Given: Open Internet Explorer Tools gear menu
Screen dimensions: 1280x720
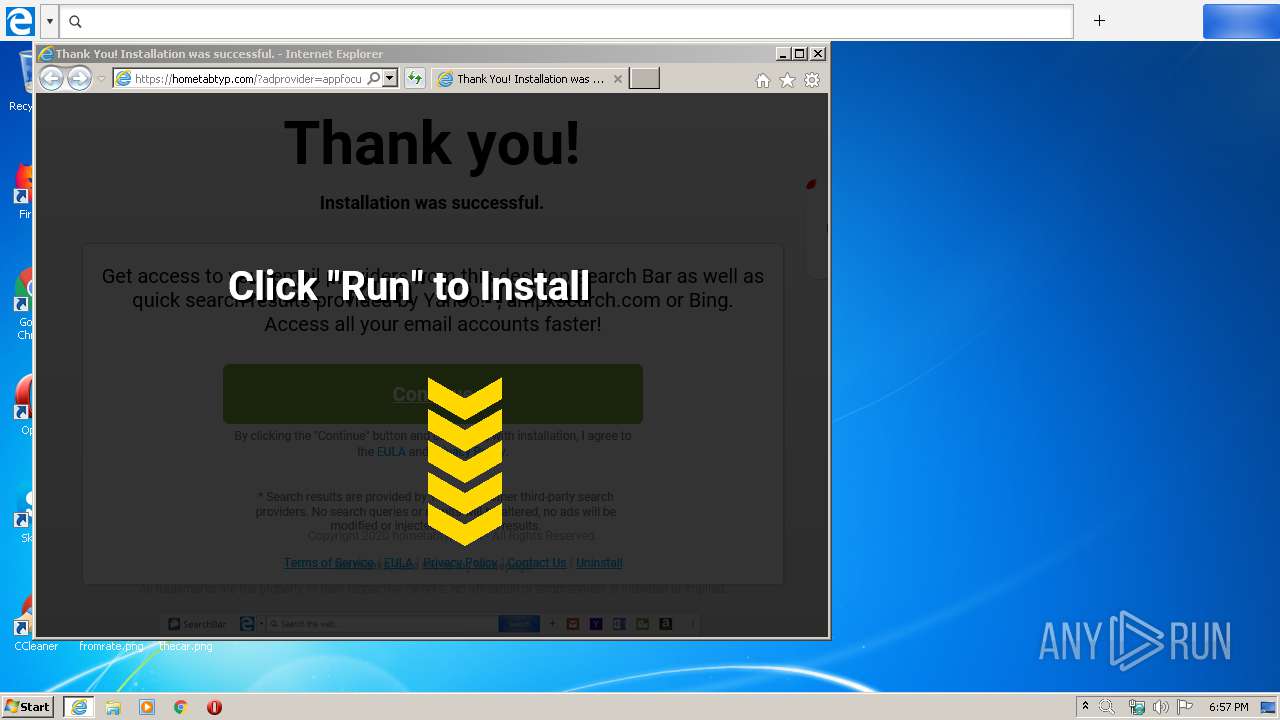Looking at the screenshot, I should [x=812, y=80].
